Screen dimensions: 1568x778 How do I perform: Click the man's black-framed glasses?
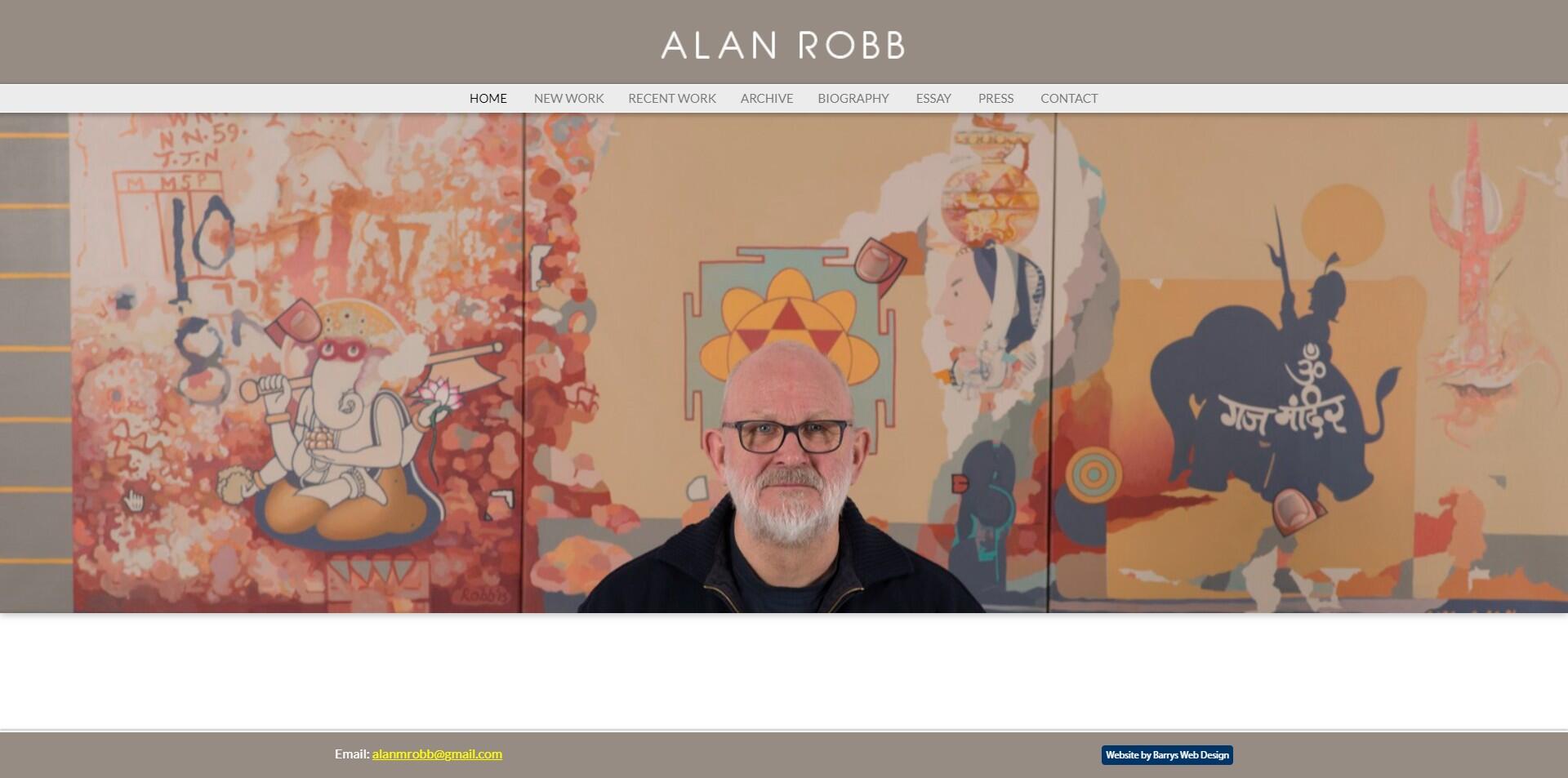point(786,436)
